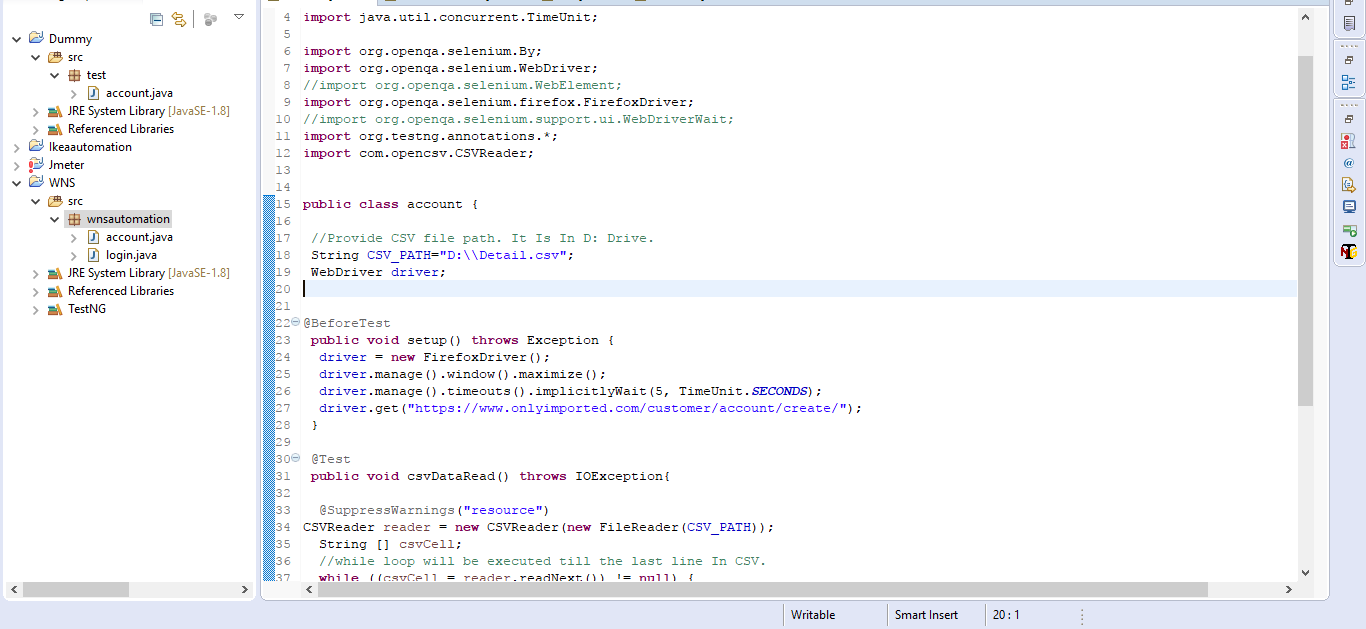Click the Writable status bar field
Viewport: 1366px width, 629px height.
point(813,615)
